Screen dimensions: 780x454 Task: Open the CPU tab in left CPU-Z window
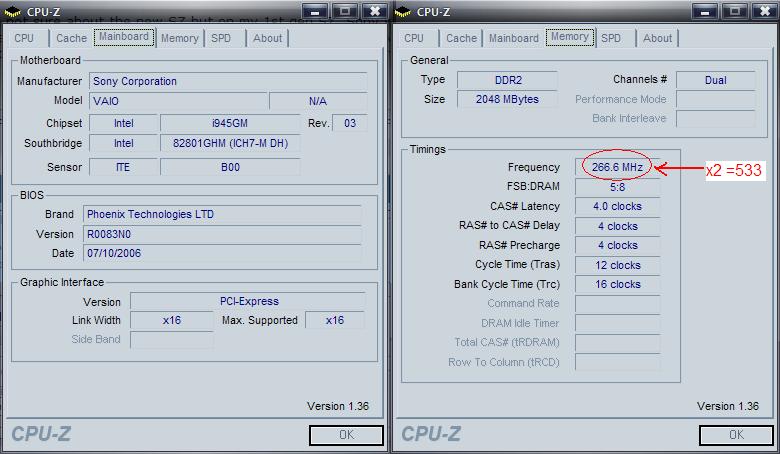click(24, 38)
